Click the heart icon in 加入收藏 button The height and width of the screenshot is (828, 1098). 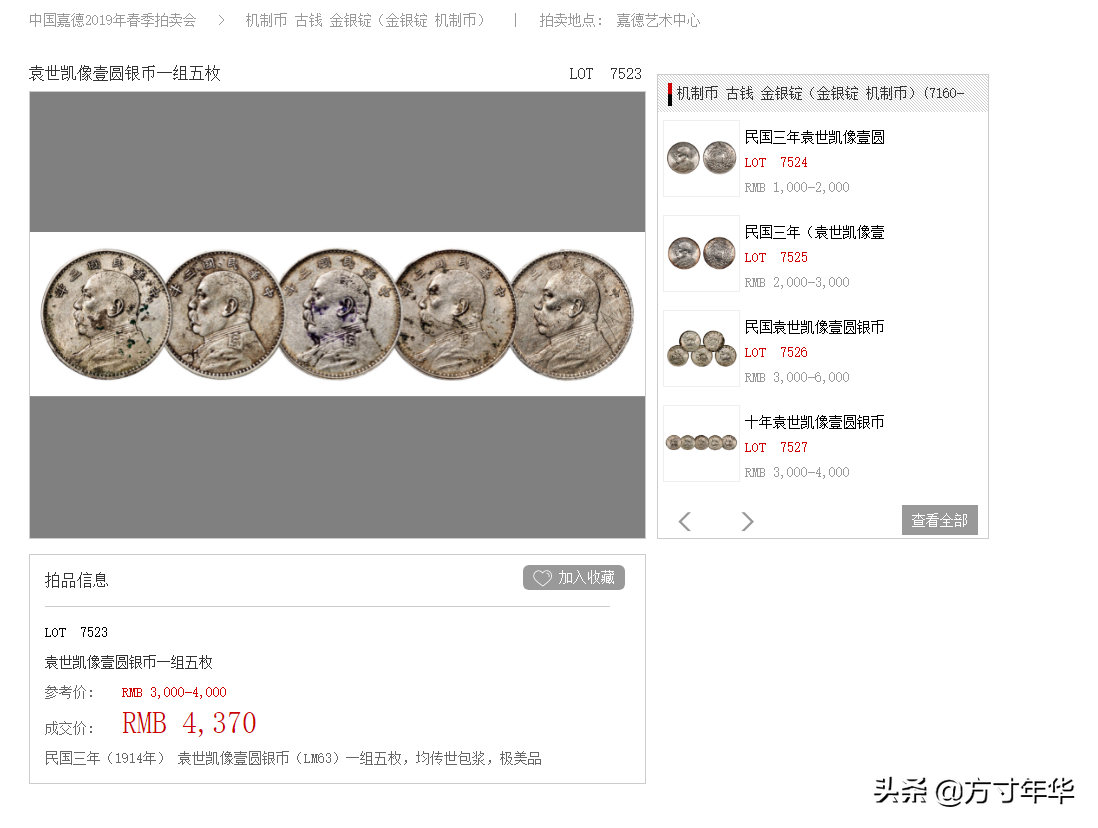[543, 578]
